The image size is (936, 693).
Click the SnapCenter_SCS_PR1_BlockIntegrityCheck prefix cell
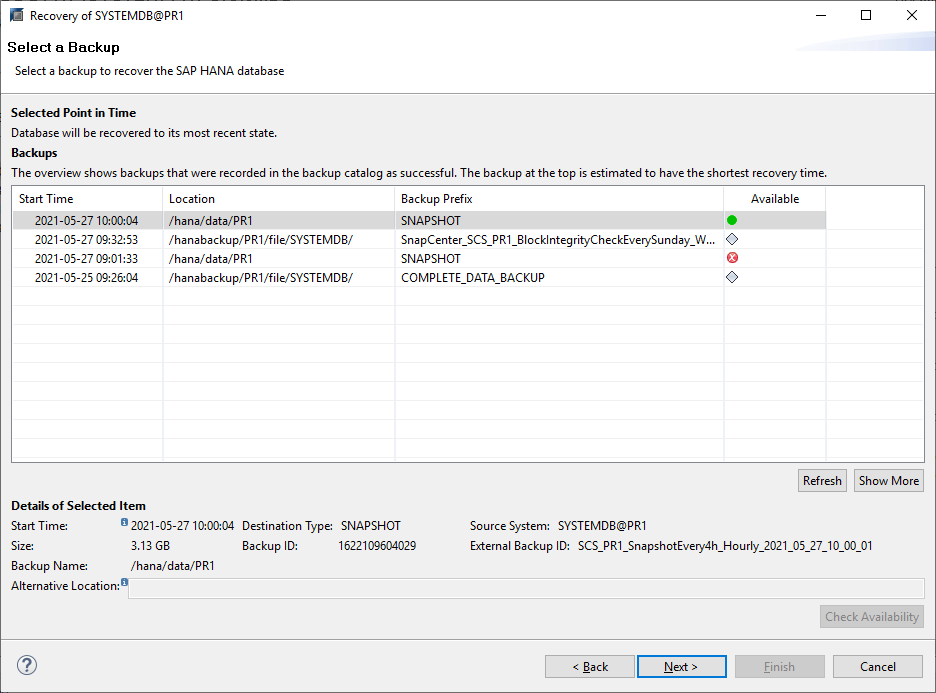(558, 240)
